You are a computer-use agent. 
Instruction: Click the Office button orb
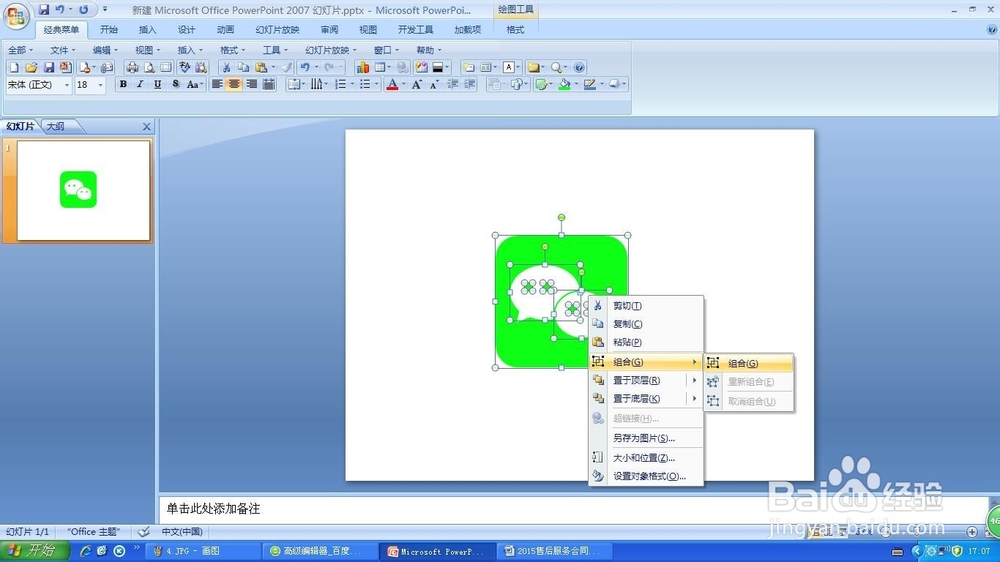click(x=16, y=16)
